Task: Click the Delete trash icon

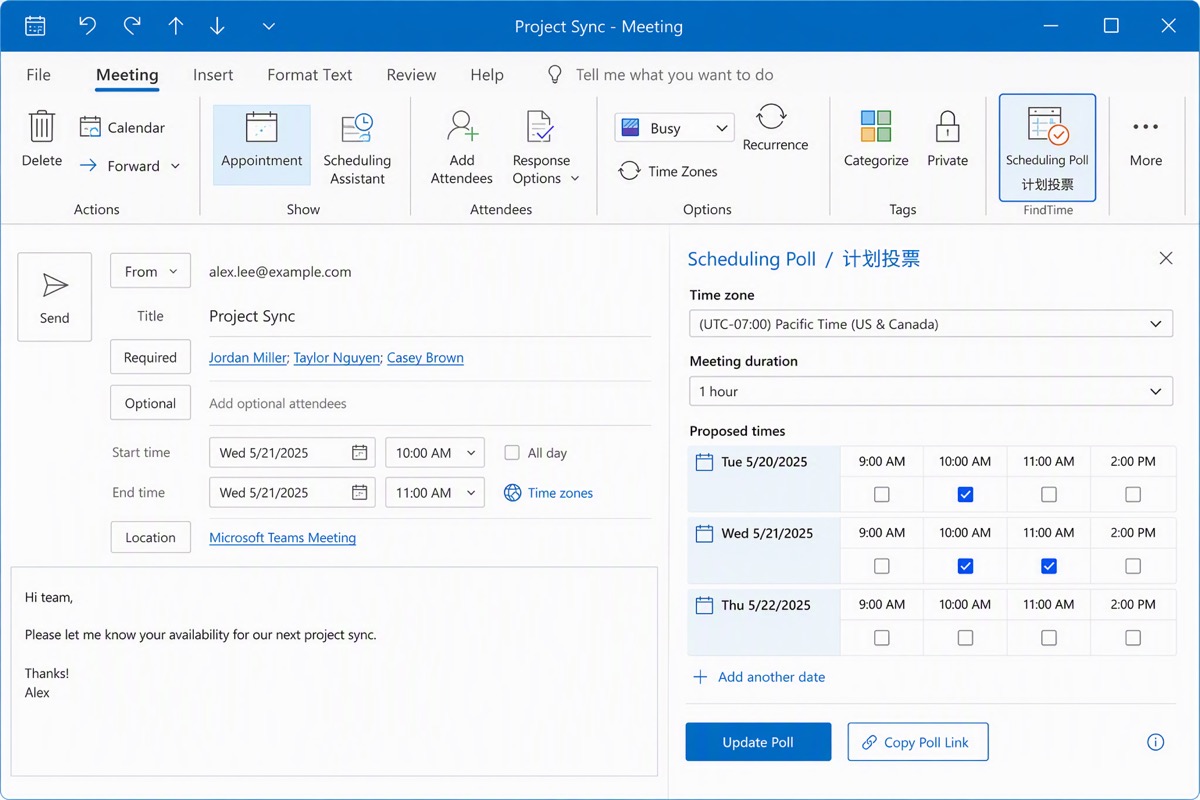Action: pyautogui.click(x=42, y=127)
